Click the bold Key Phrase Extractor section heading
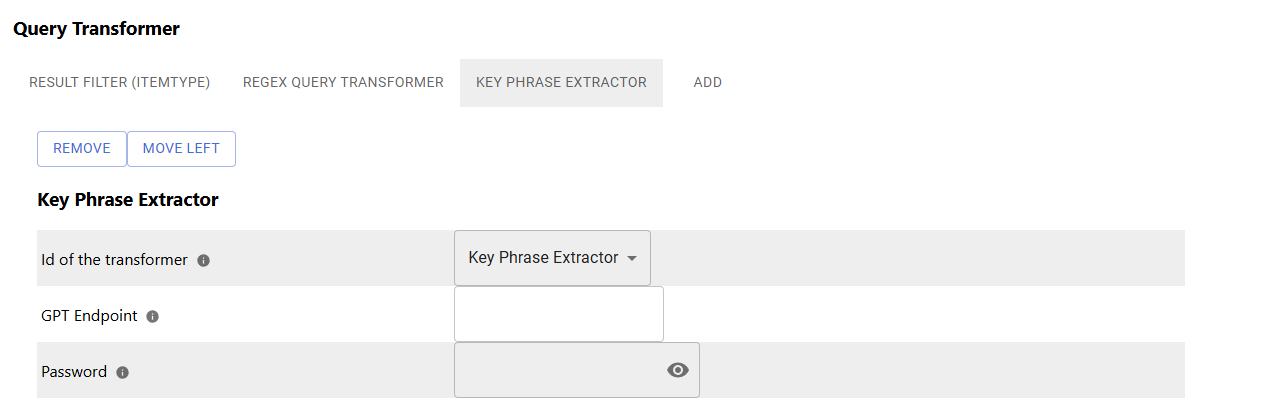This screenshot has width=1268, height=414. pyautogui.click(x=128, y=200)
